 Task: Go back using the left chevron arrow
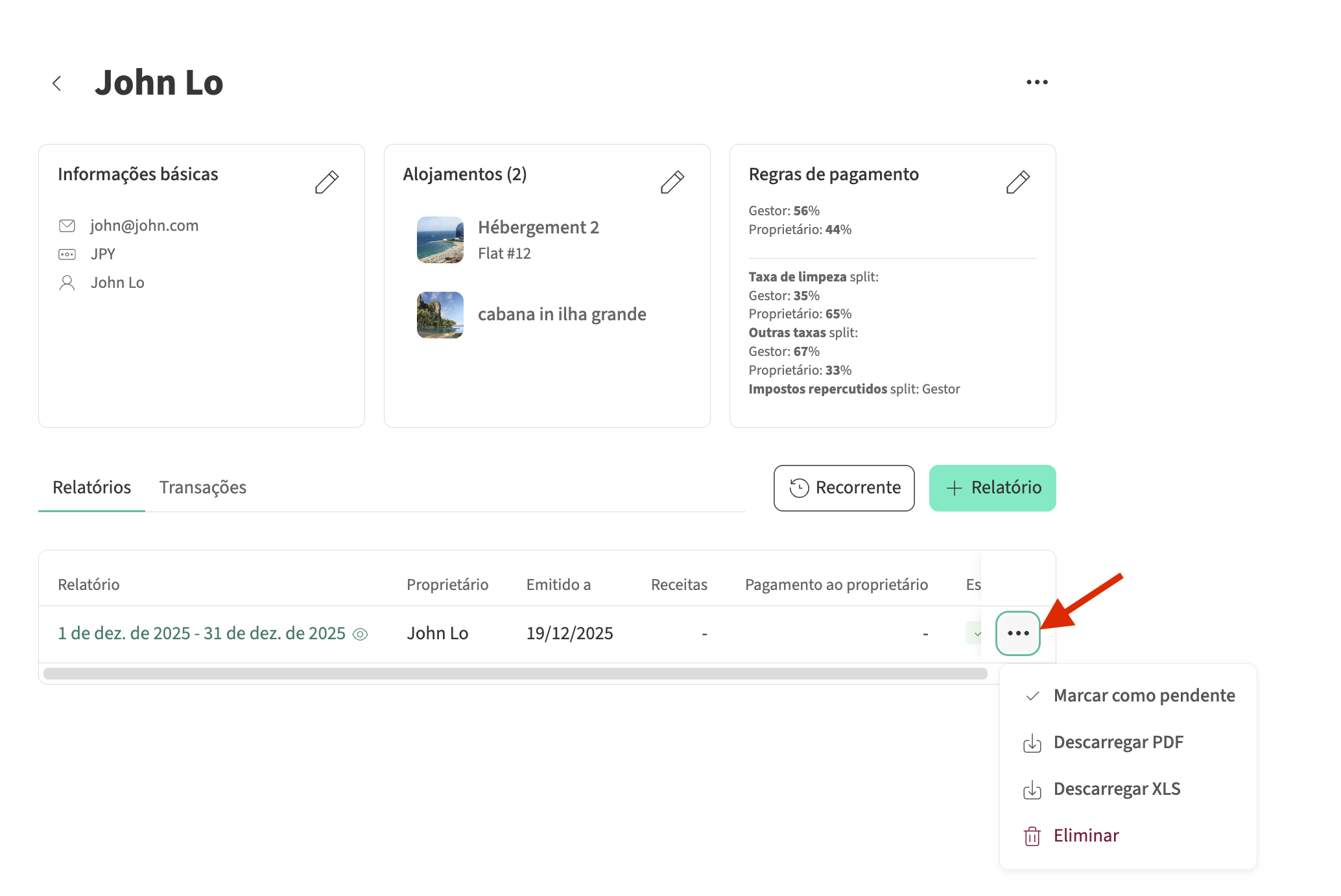pyautogui.click(x=57, y=83)
